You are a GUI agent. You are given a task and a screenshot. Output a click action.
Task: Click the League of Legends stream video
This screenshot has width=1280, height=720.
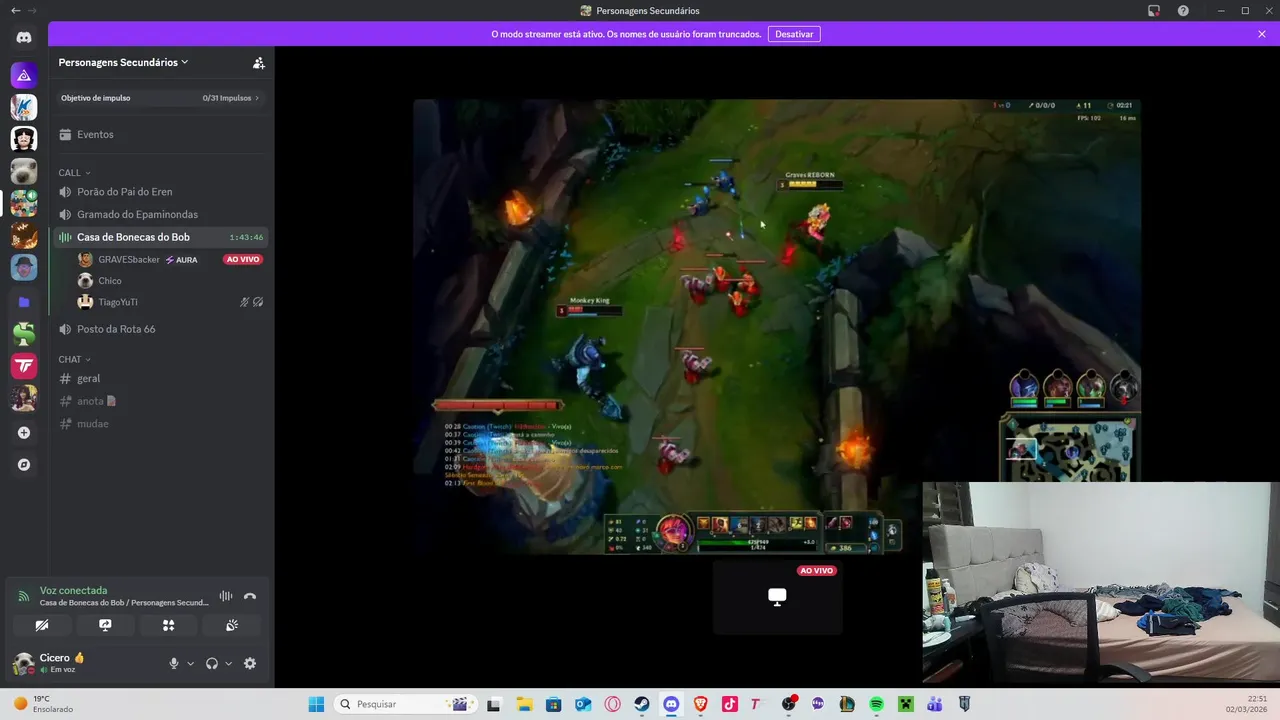(777, 326)
